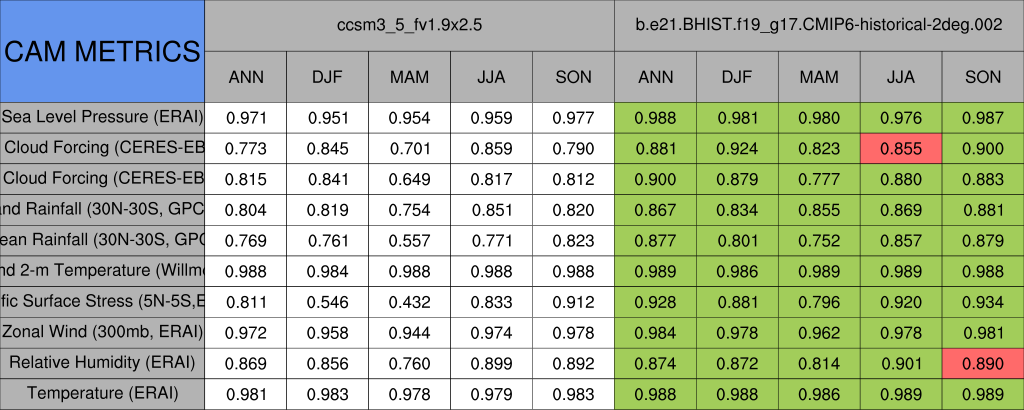Select the 0.649 Cloud Forcing MAM value
The image size is (1024, 410).
pyautogui.click(x=409, y=178)
